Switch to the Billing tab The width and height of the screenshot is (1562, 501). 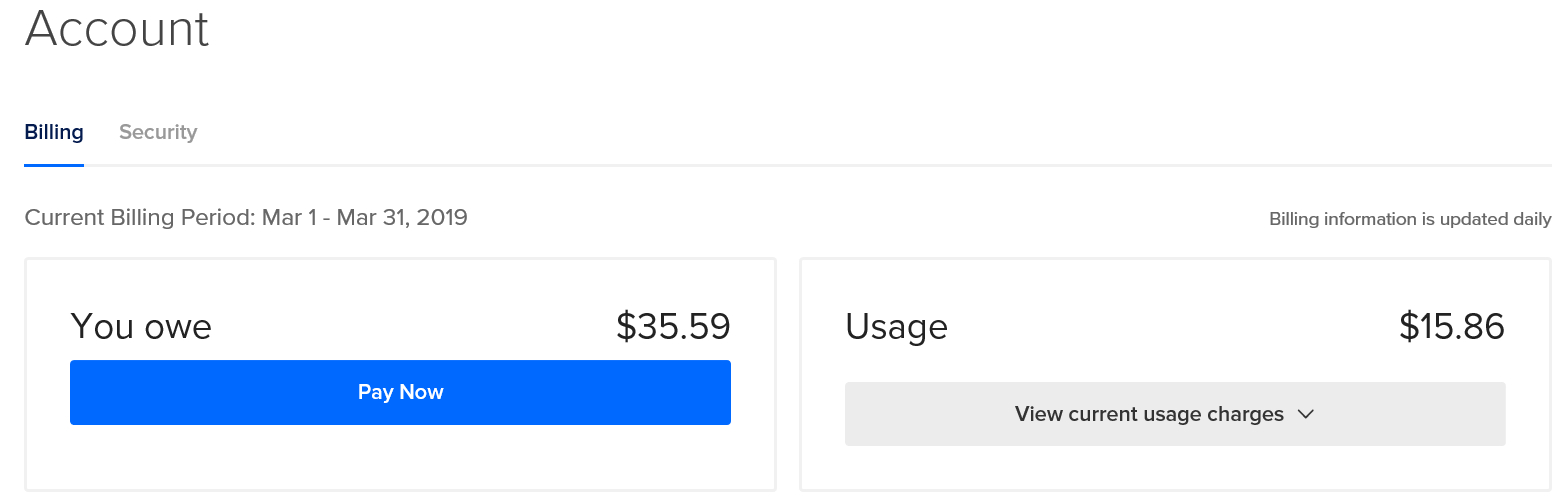click(x=54, y=132)
